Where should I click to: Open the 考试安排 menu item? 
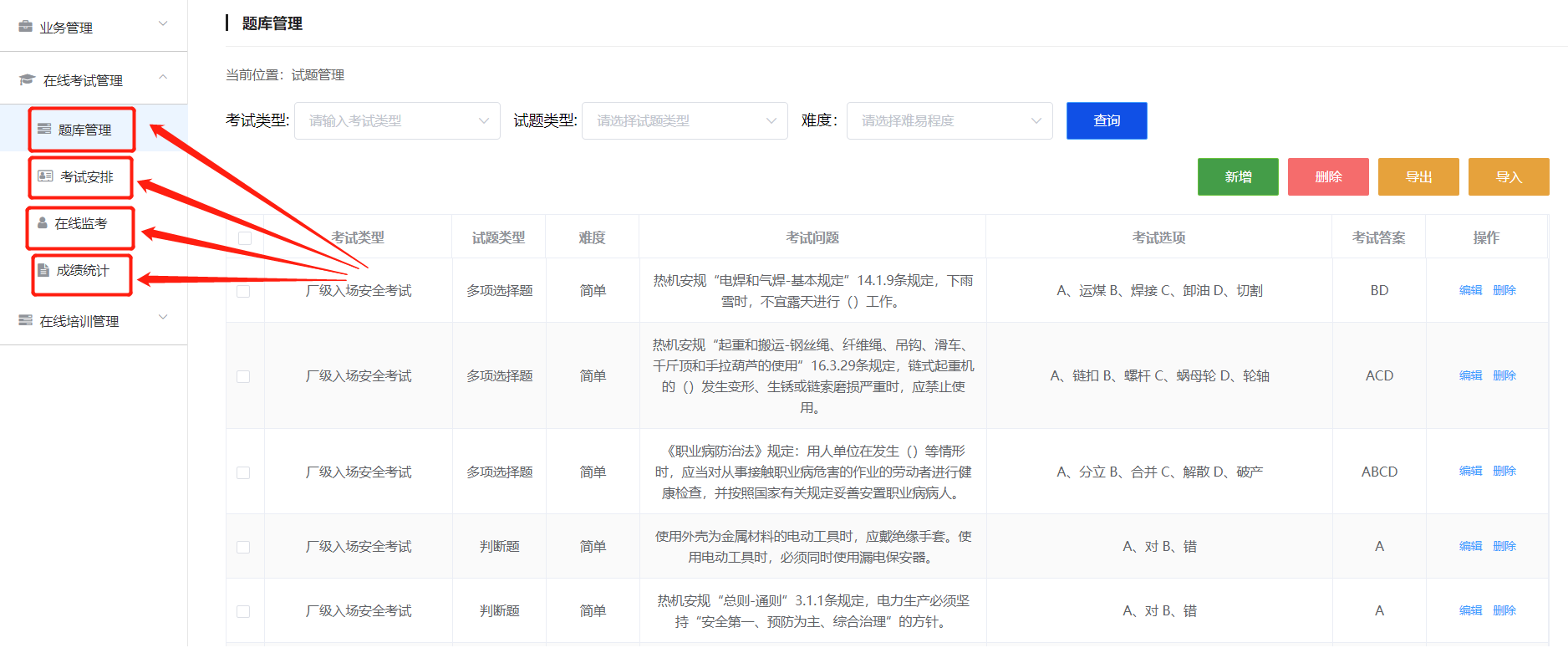tap(86, 177)
